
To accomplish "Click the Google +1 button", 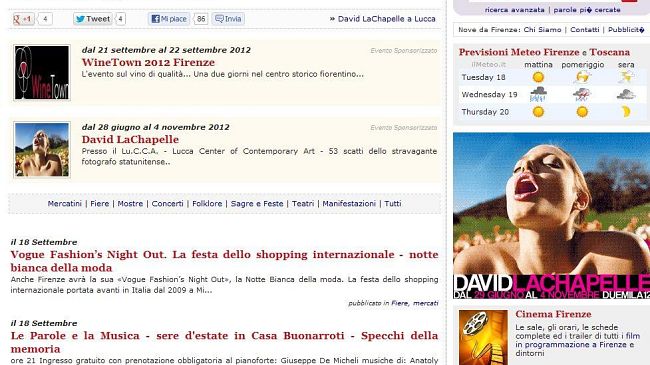I will (23, 19).
